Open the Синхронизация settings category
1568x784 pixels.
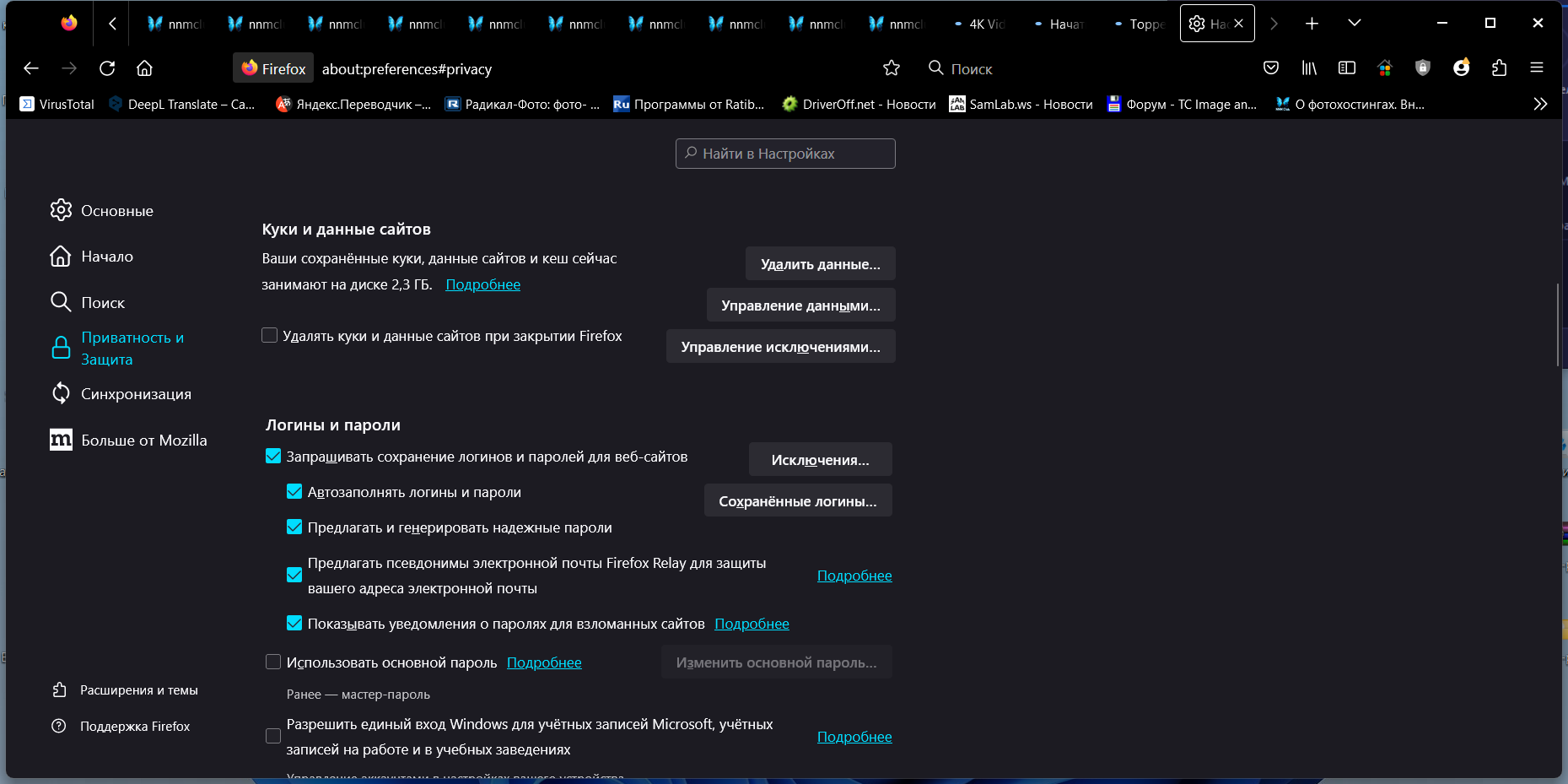point(121,393)
